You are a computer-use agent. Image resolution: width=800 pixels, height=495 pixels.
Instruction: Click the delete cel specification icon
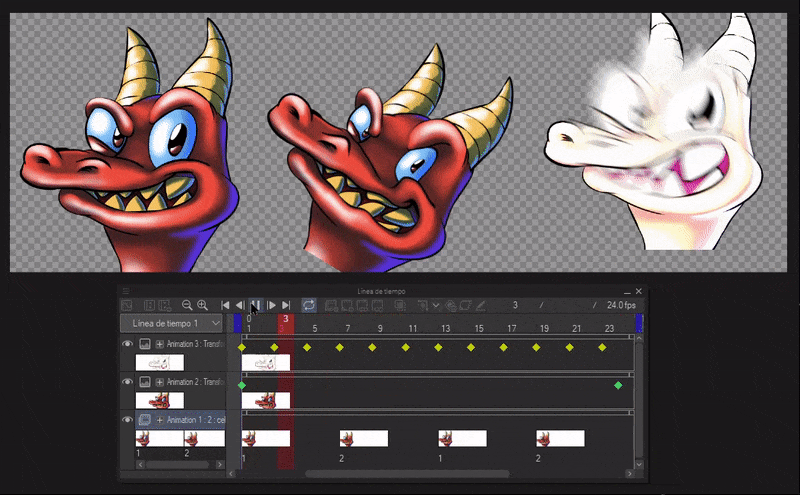(378, 305)
